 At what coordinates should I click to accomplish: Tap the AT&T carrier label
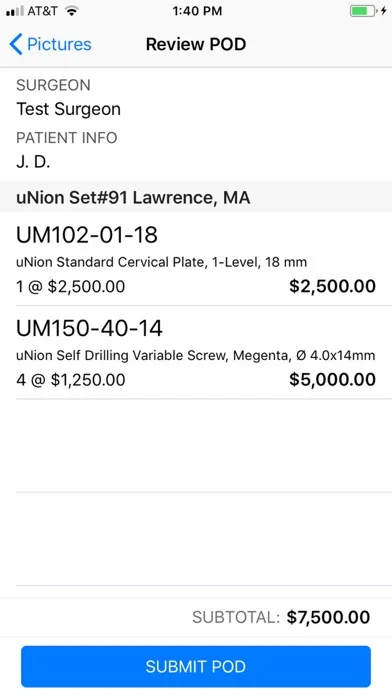pos(43,11)
